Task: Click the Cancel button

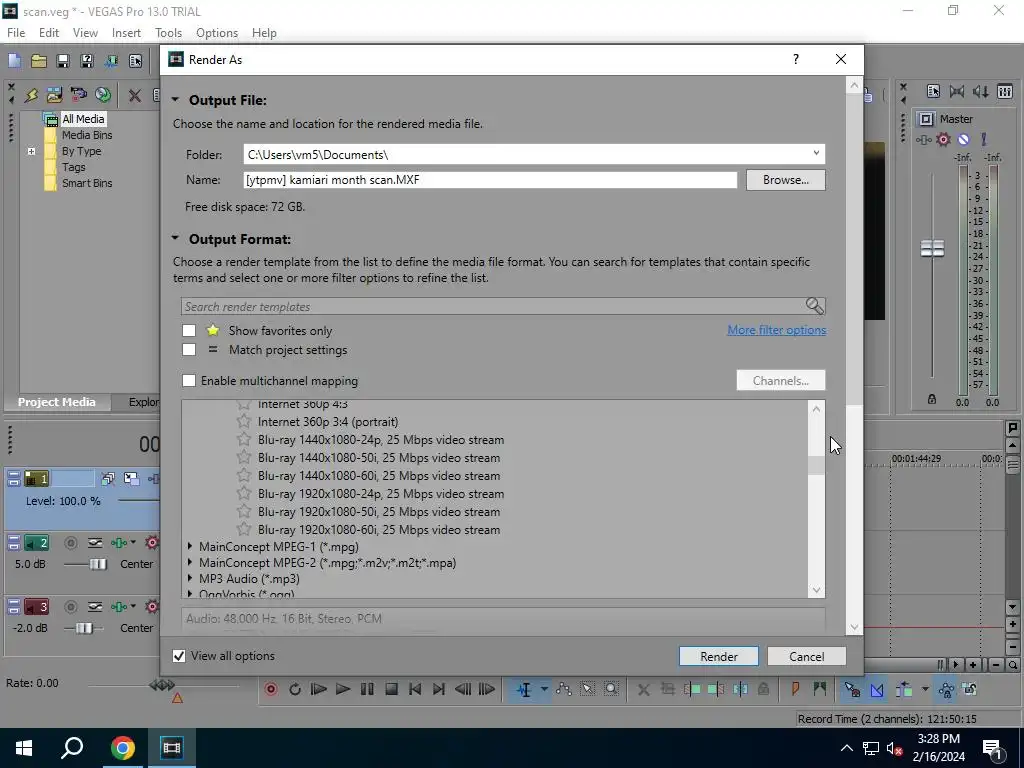Action: pyautogui.click(x=807, y=656)
